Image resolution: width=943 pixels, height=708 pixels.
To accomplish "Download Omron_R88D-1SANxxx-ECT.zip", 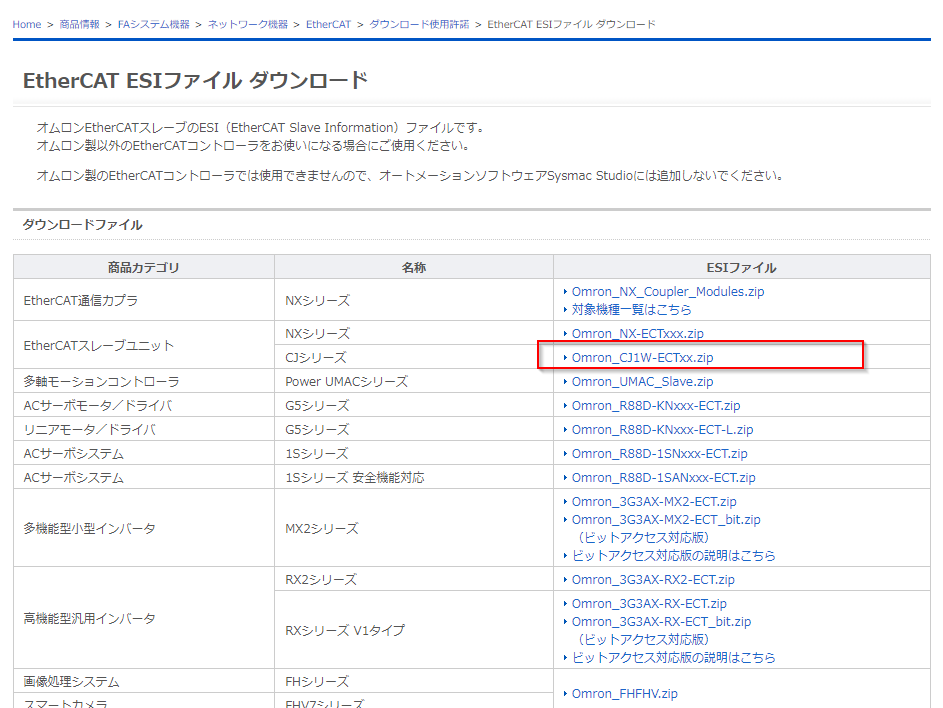I will [663, 478].
